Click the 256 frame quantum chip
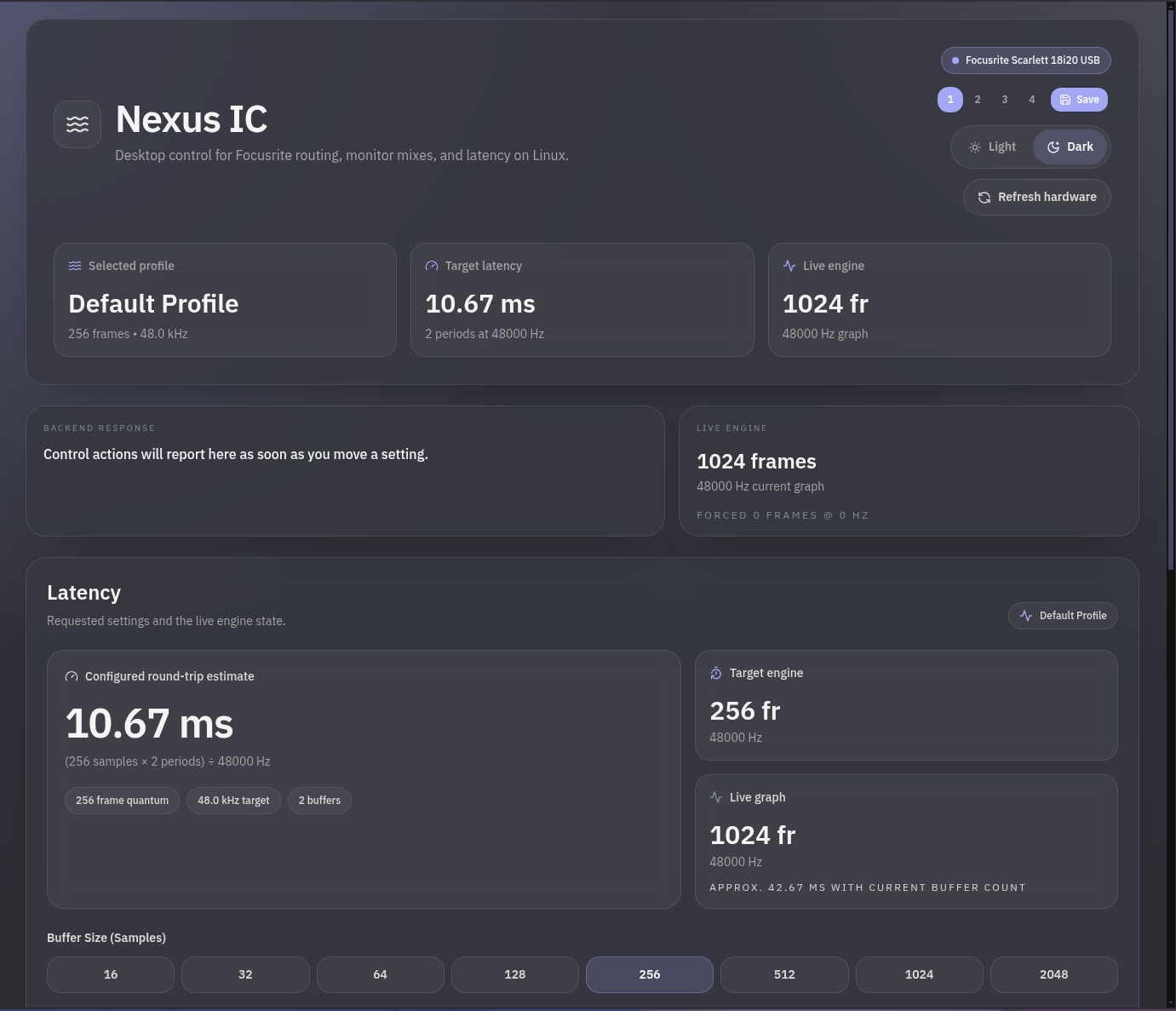Image resolution: width=1176 pixels, height=1011 pixels. click(122, 801)
